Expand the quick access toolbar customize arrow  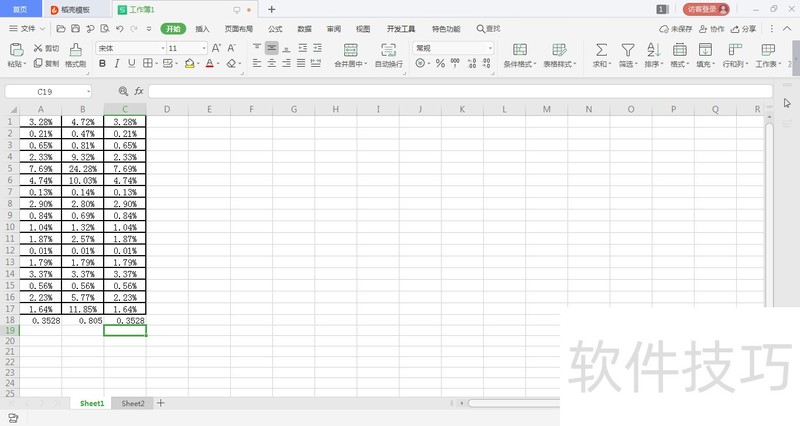click(149, 29)
